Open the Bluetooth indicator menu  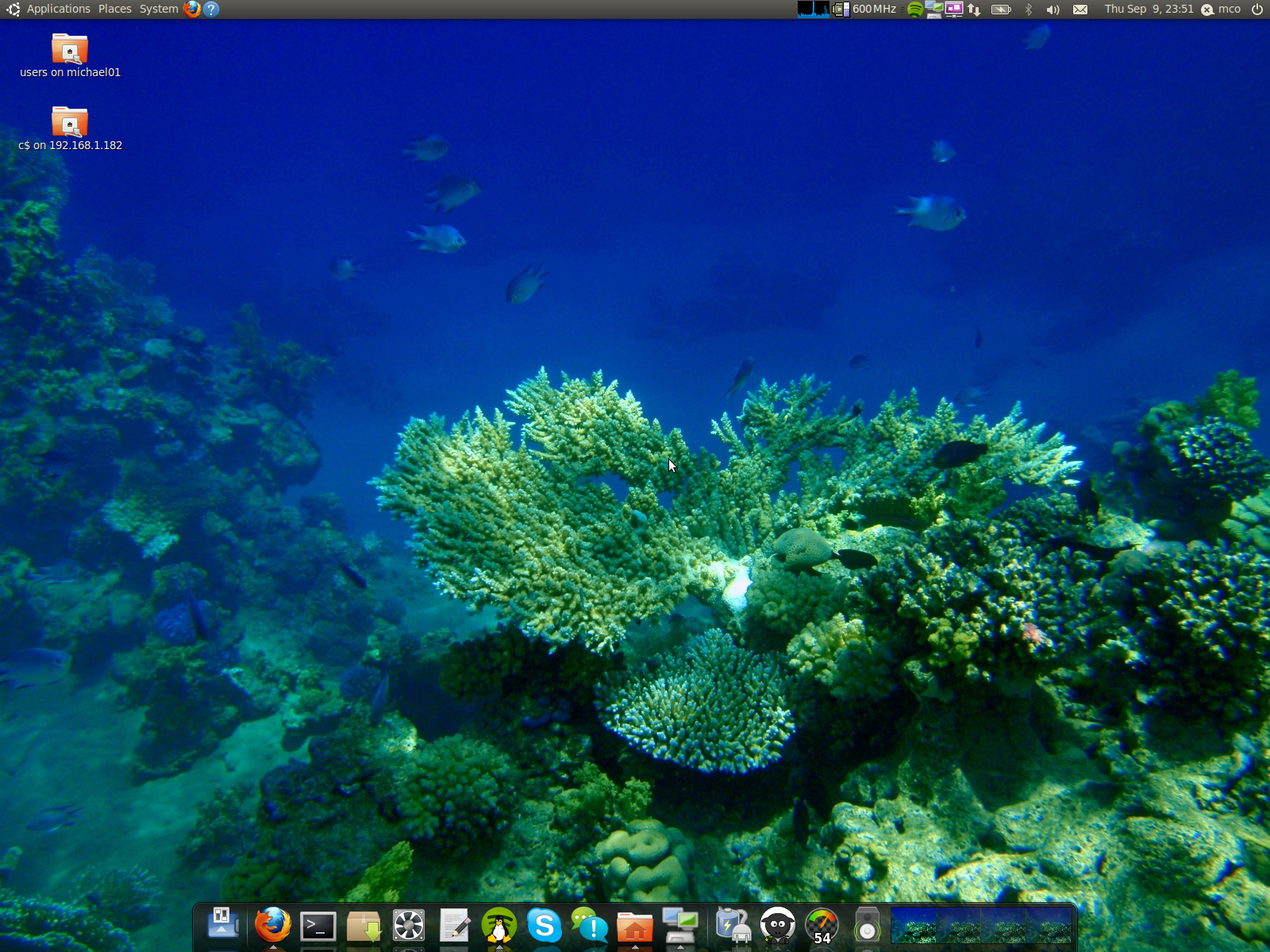(x=1029, y=10)
